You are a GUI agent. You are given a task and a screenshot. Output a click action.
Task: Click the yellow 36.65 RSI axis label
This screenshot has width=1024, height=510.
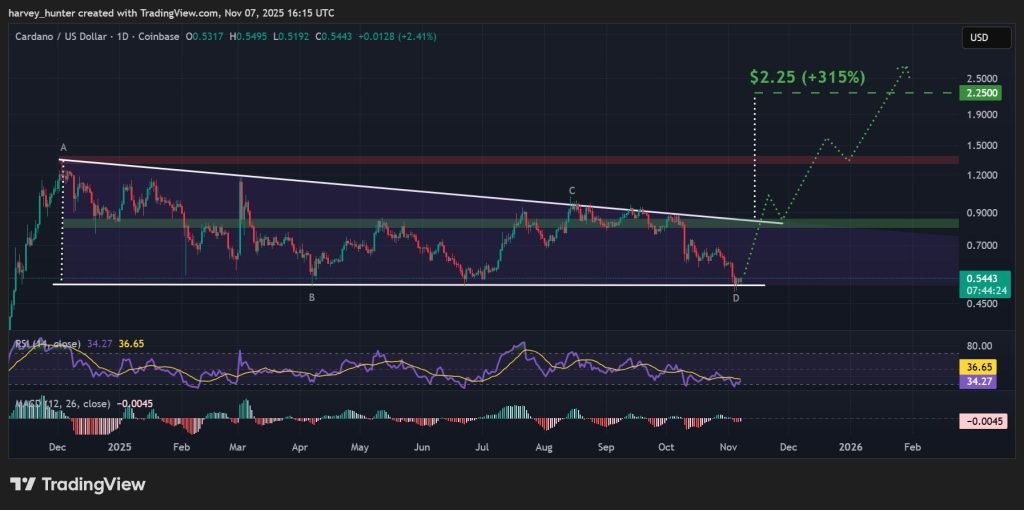pyautogui.click(x=976, y=367)
